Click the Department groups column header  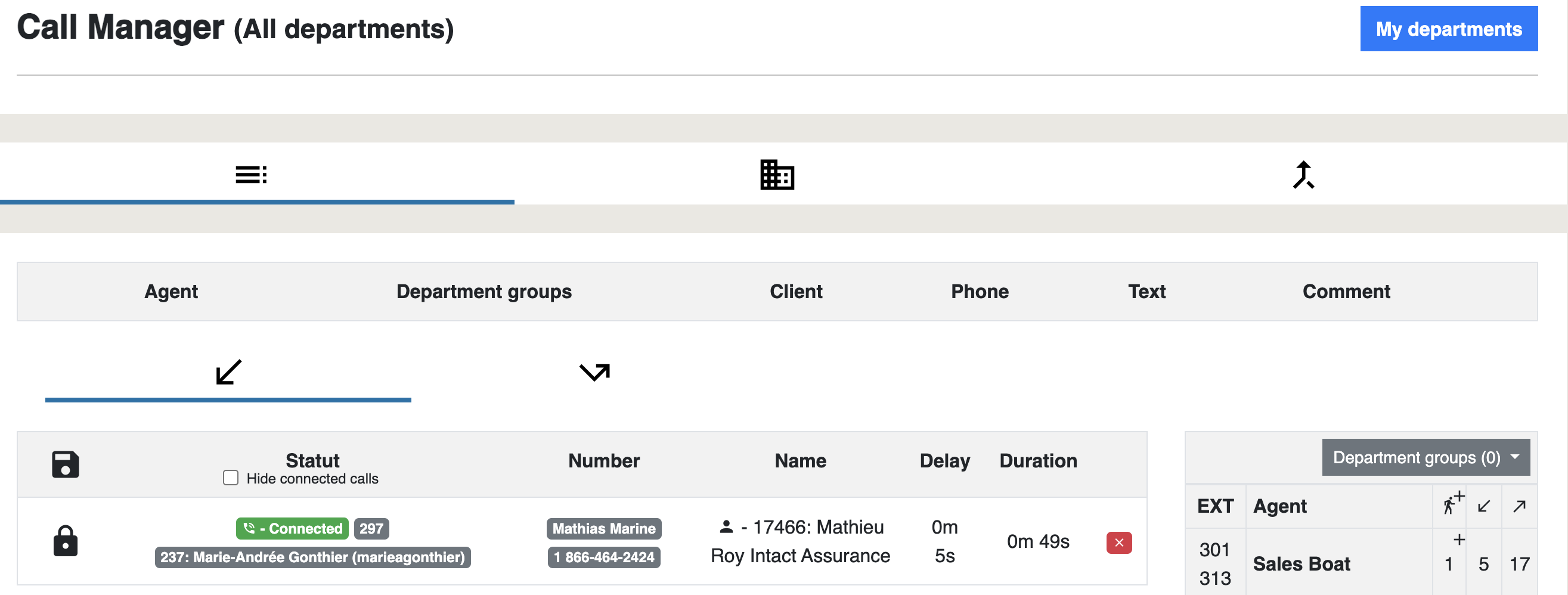point(484,292)
